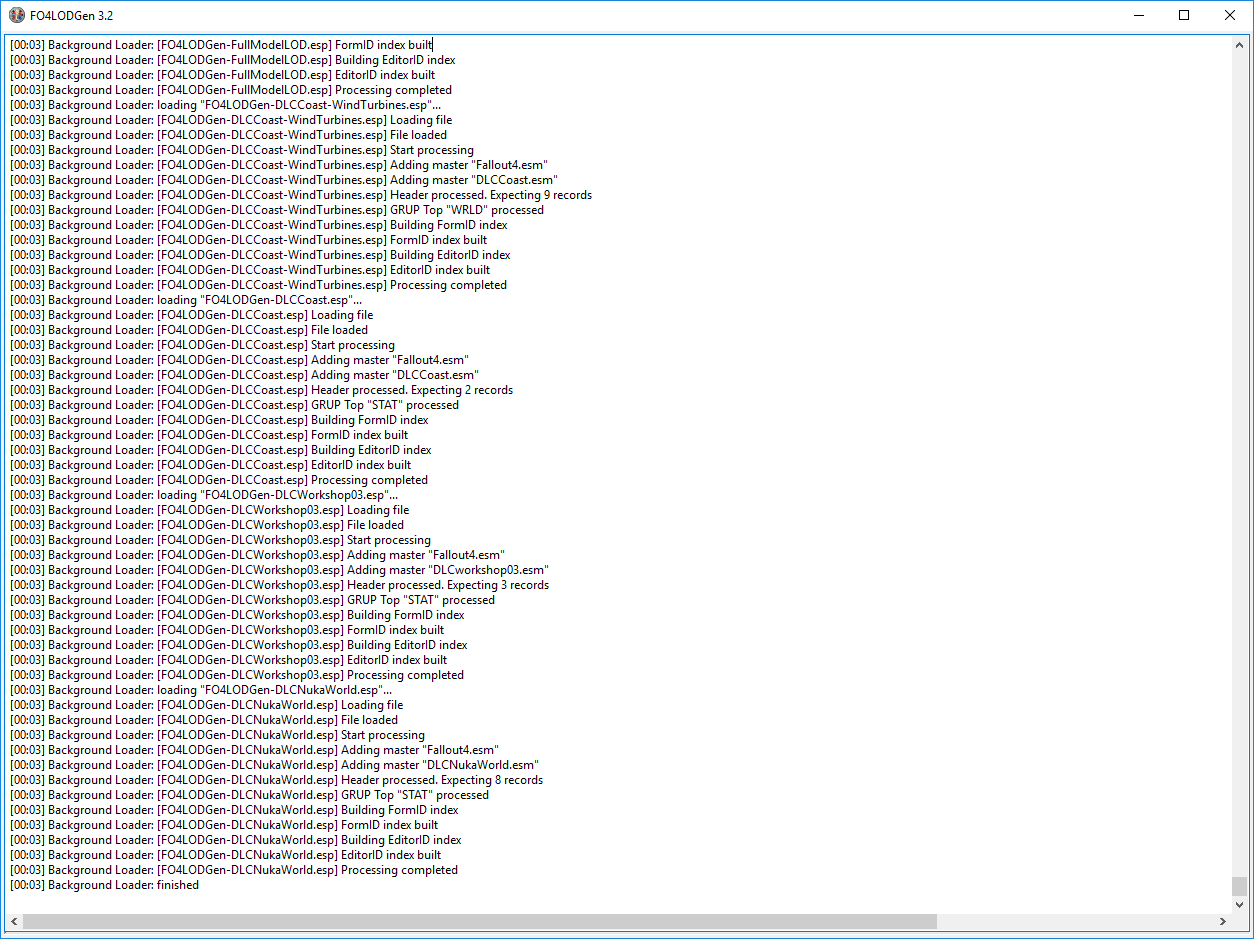Click FullModelLOD.esp 'Processing completed' line
The image size is (1254, 939).
[x=231, y=90]
